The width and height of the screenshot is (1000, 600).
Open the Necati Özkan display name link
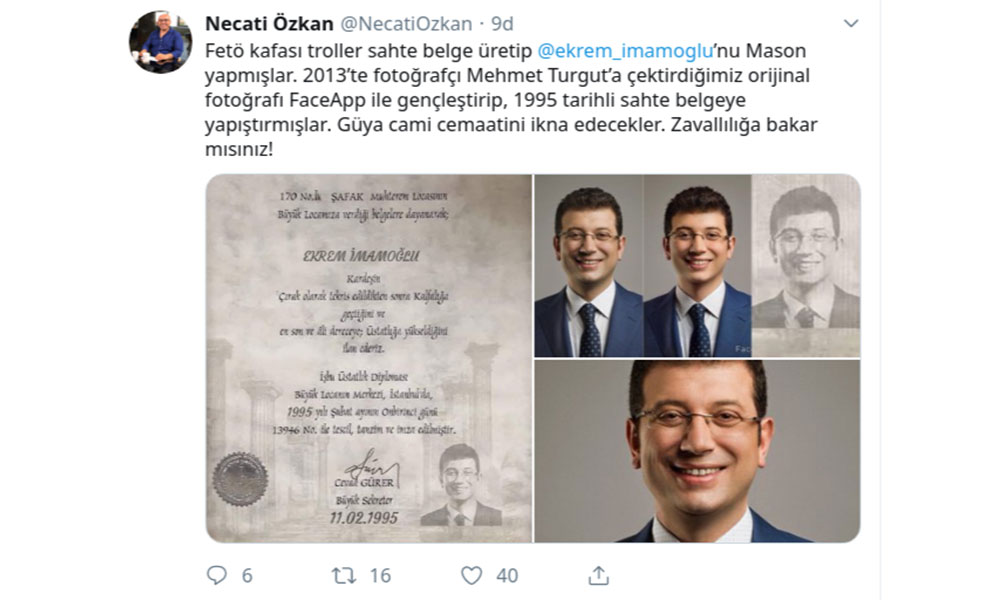pos(269,24)
